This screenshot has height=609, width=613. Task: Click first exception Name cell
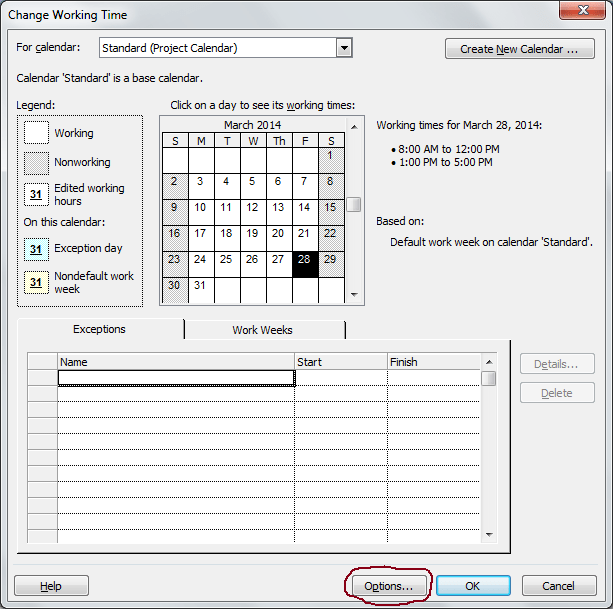[176, 378]
